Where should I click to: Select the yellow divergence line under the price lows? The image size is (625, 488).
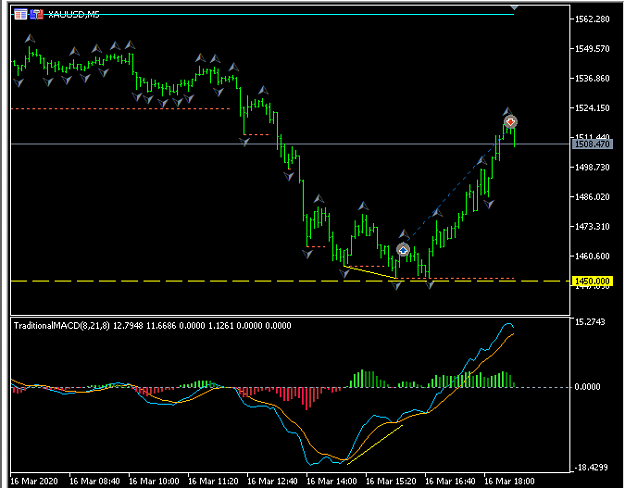click(x=370, y=272)
